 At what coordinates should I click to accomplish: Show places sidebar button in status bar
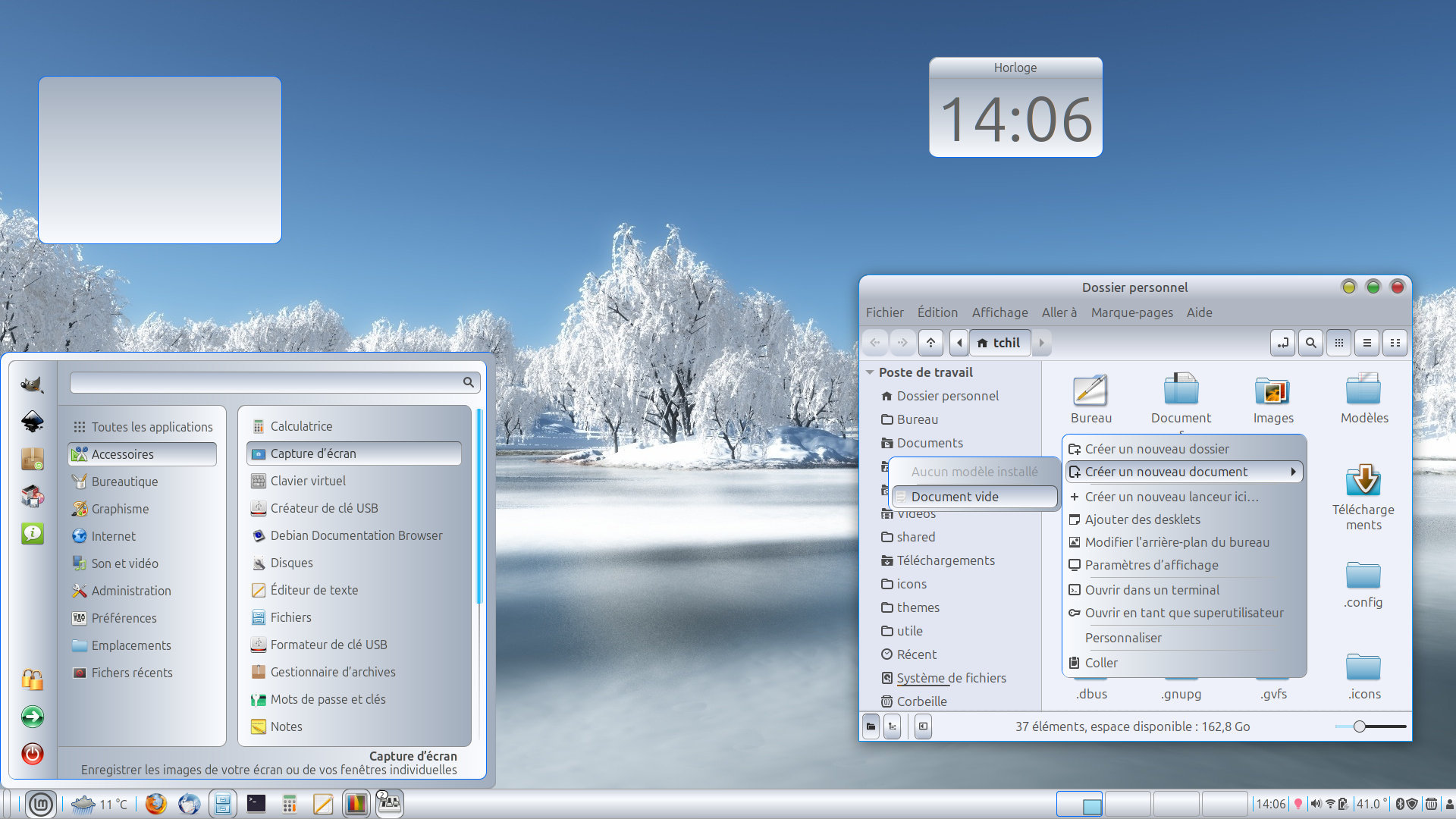[871, 726]
